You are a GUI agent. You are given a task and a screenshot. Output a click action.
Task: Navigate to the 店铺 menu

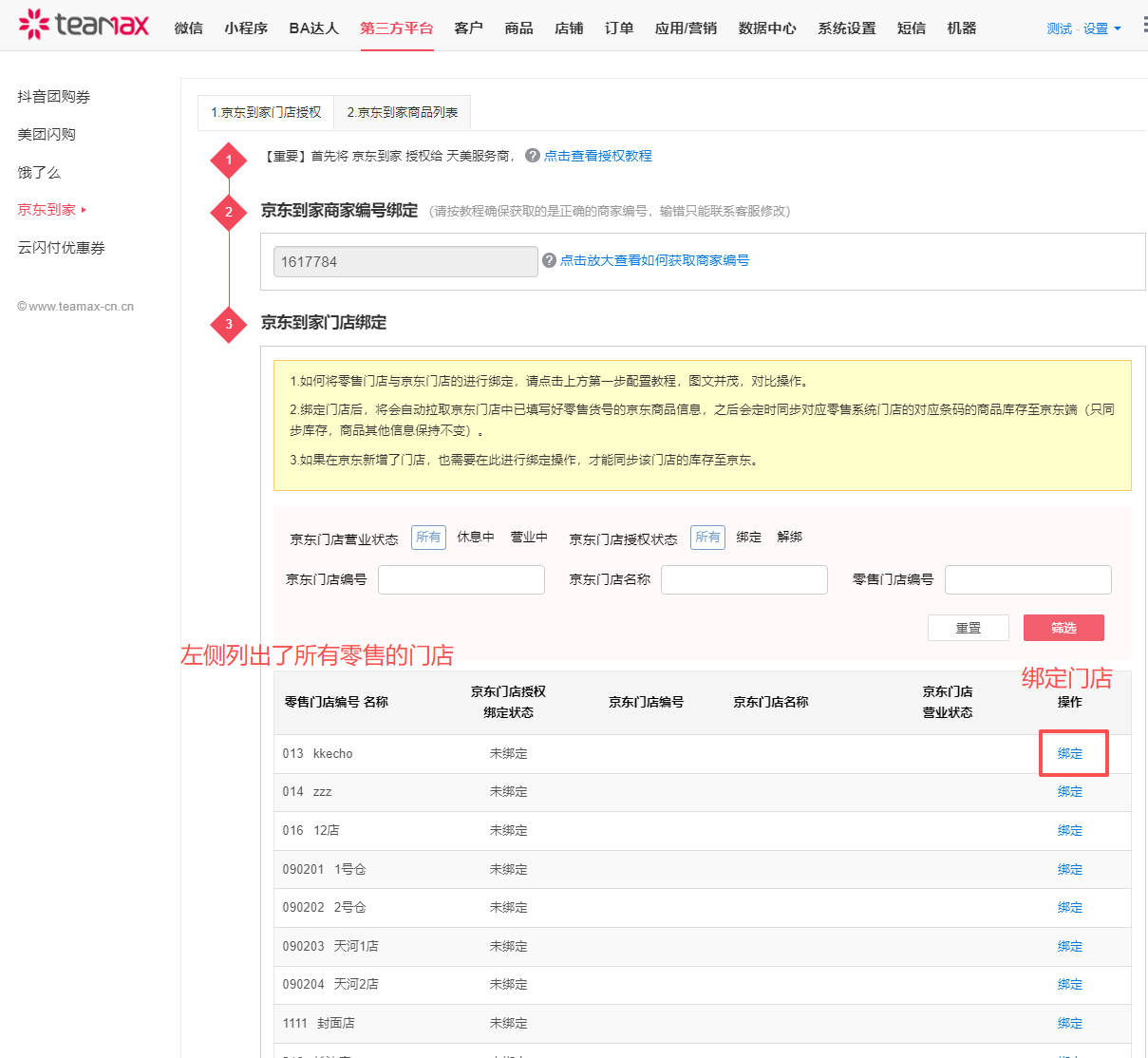pos(570,28)
